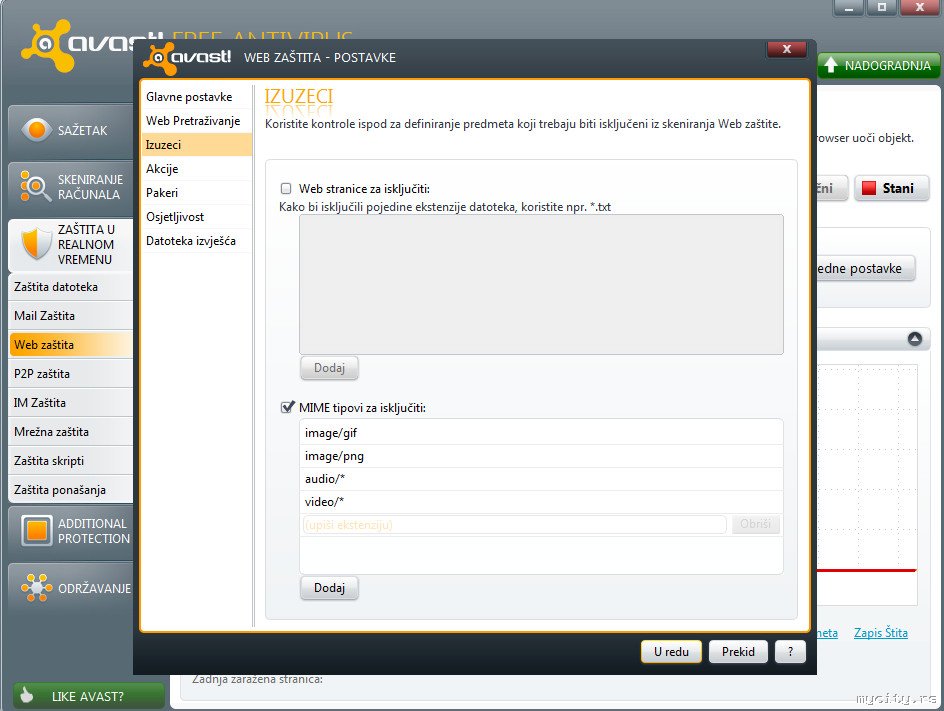Open Zaštita datoteka in main sidebar

71,287
